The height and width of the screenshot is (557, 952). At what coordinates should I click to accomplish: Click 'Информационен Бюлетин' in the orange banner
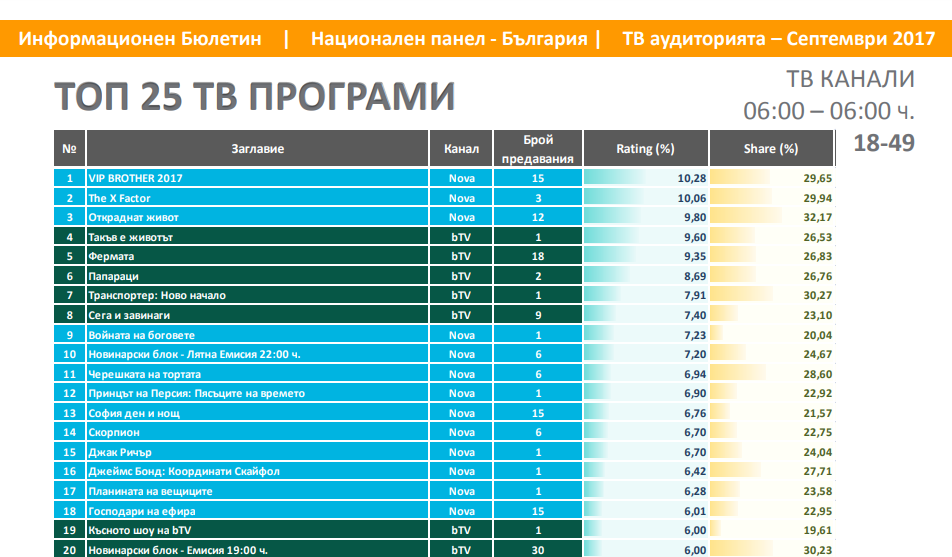(x=140, y=39)
